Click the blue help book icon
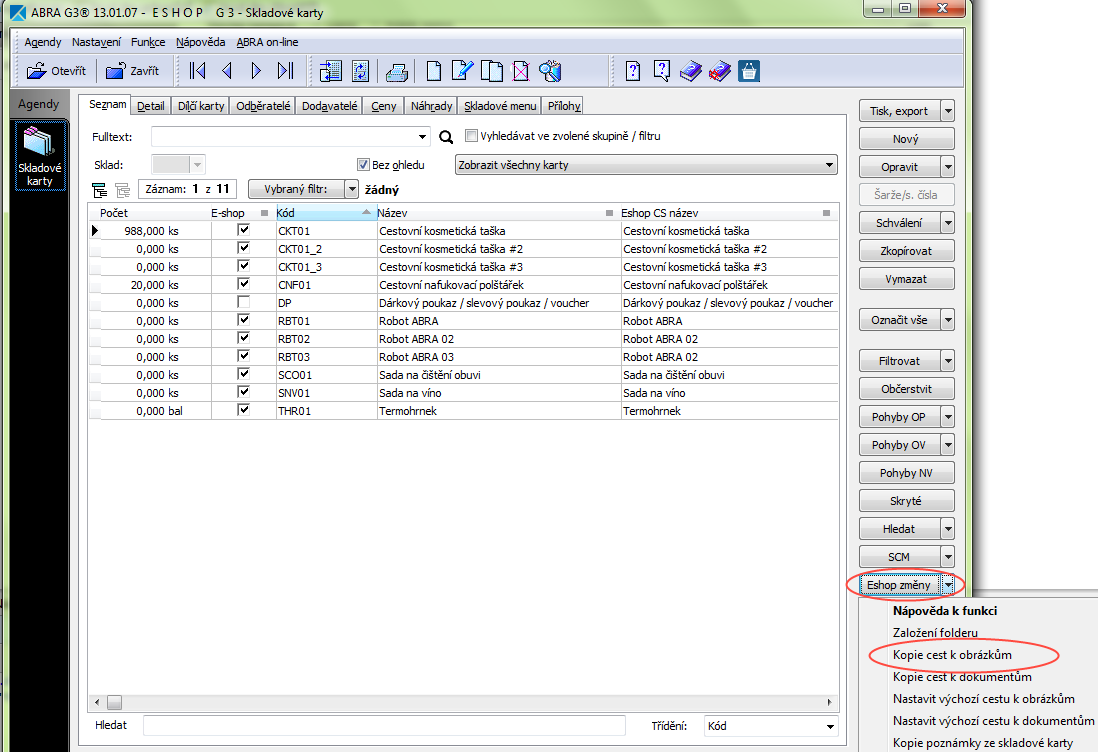The height and width of the screenshot is (752, 1098). pyautogui.click(x=690, y=71)
